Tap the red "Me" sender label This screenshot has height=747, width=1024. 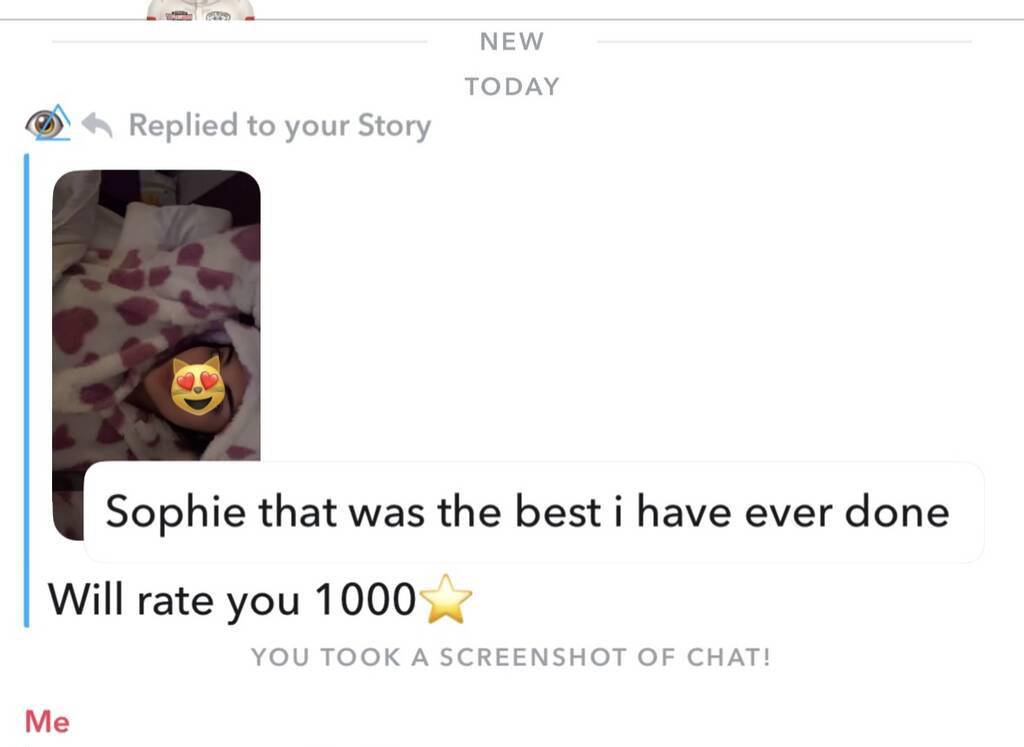coord(47,722)
